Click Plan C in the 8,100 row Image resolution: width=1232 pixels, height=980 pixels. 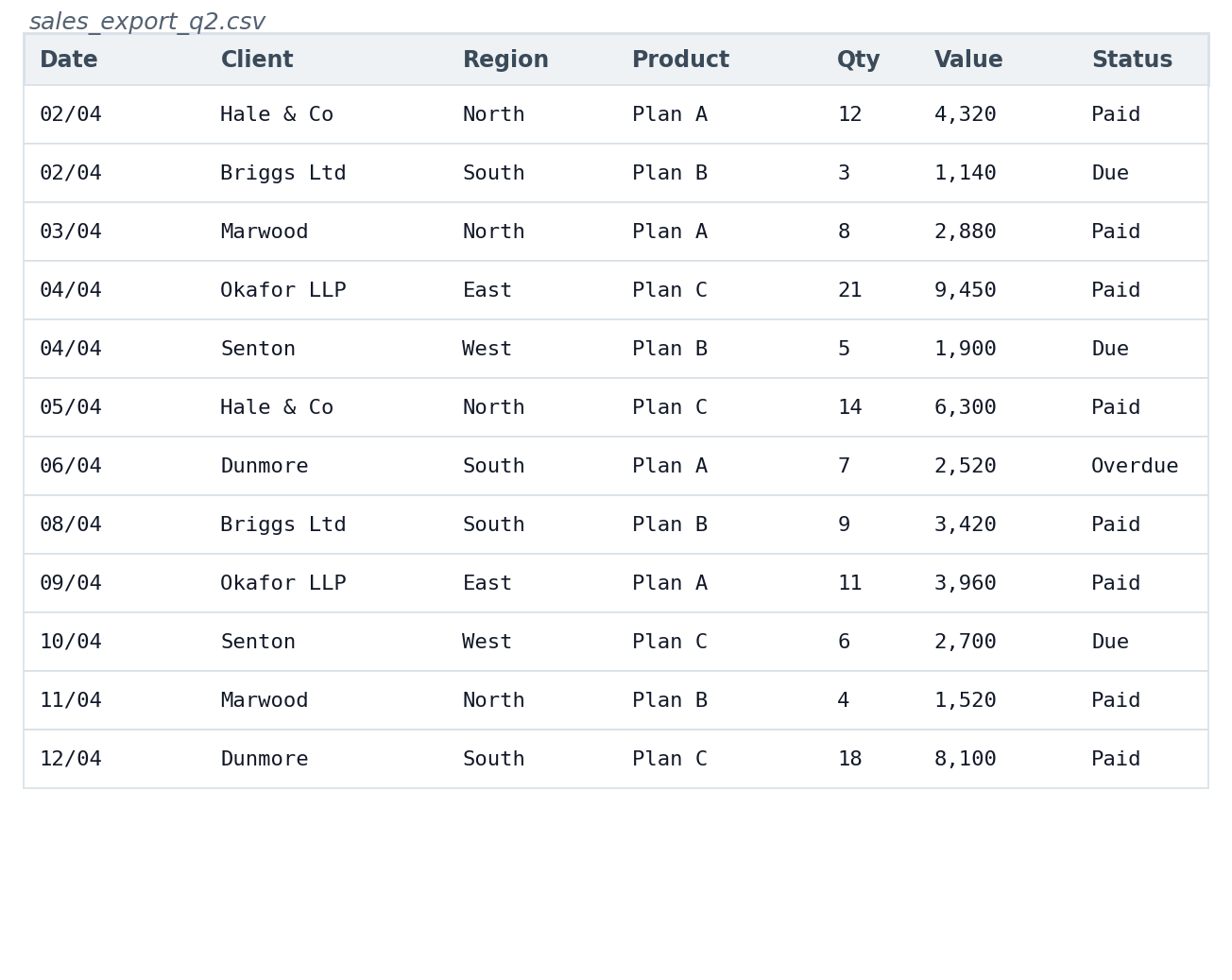pyautogui.click(x=669, y=760)
